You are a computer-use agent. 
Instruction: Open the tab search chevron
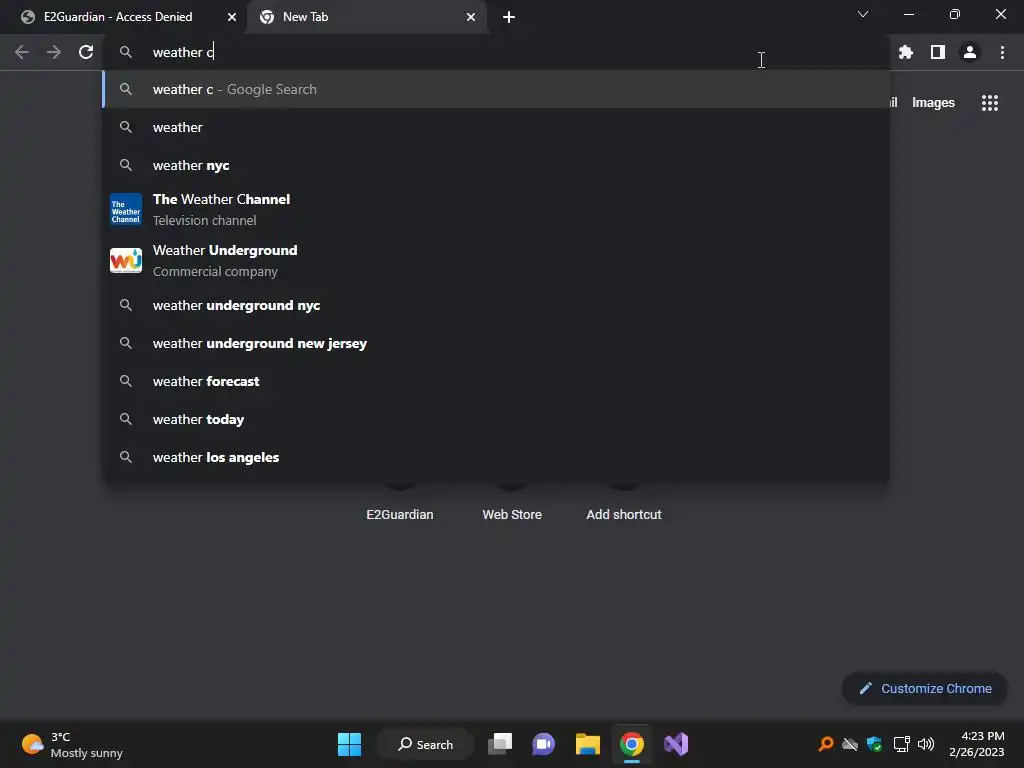coord(863,14)
